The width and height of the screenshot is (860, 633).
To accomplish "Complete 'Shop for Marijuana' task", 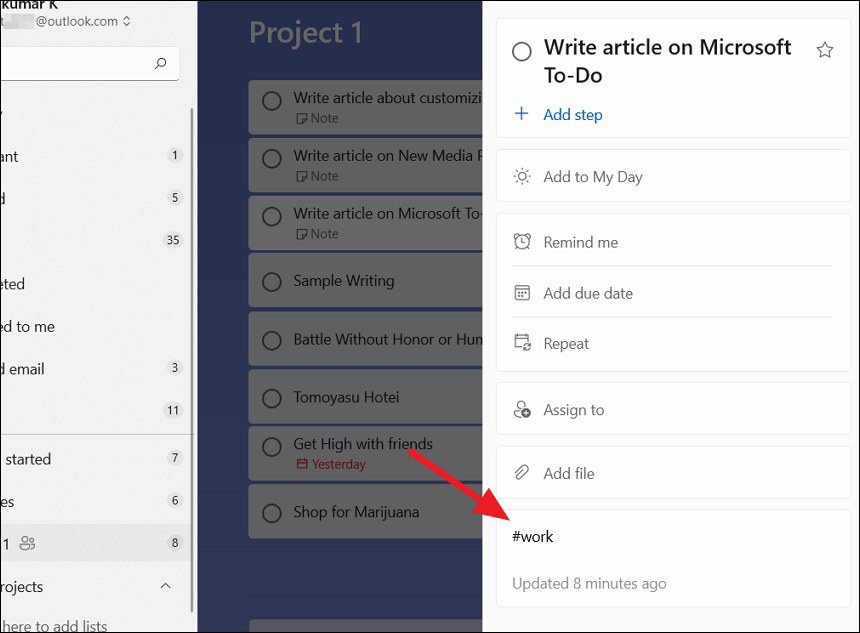I will [x=271, y=513].
